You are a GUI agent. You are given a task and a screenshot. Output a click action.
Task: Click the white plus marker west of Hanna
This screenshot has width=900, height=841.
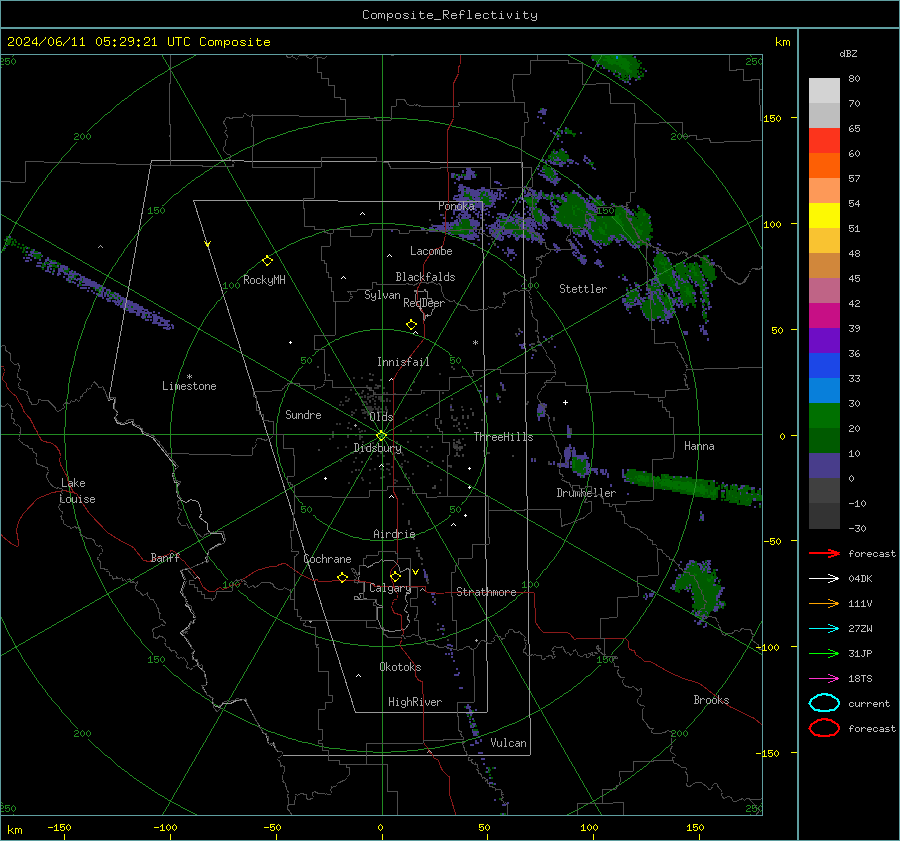(x=565, y=402)
